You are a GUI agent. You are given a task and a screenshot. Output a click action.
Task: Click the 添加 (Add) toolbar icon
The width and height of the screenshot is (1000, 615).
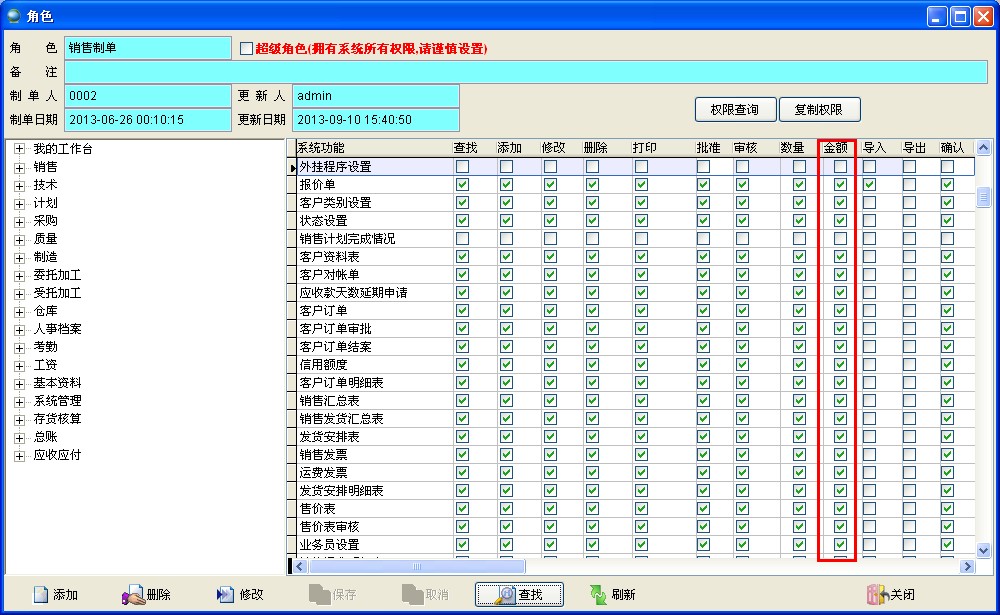(42, 594)
